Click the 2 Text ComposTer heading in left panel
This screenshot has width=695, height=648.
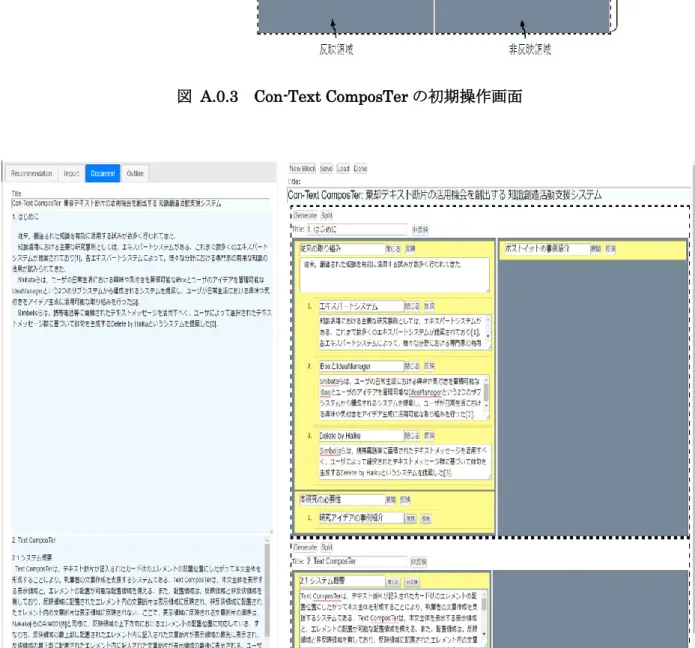(x=34, y=540)
